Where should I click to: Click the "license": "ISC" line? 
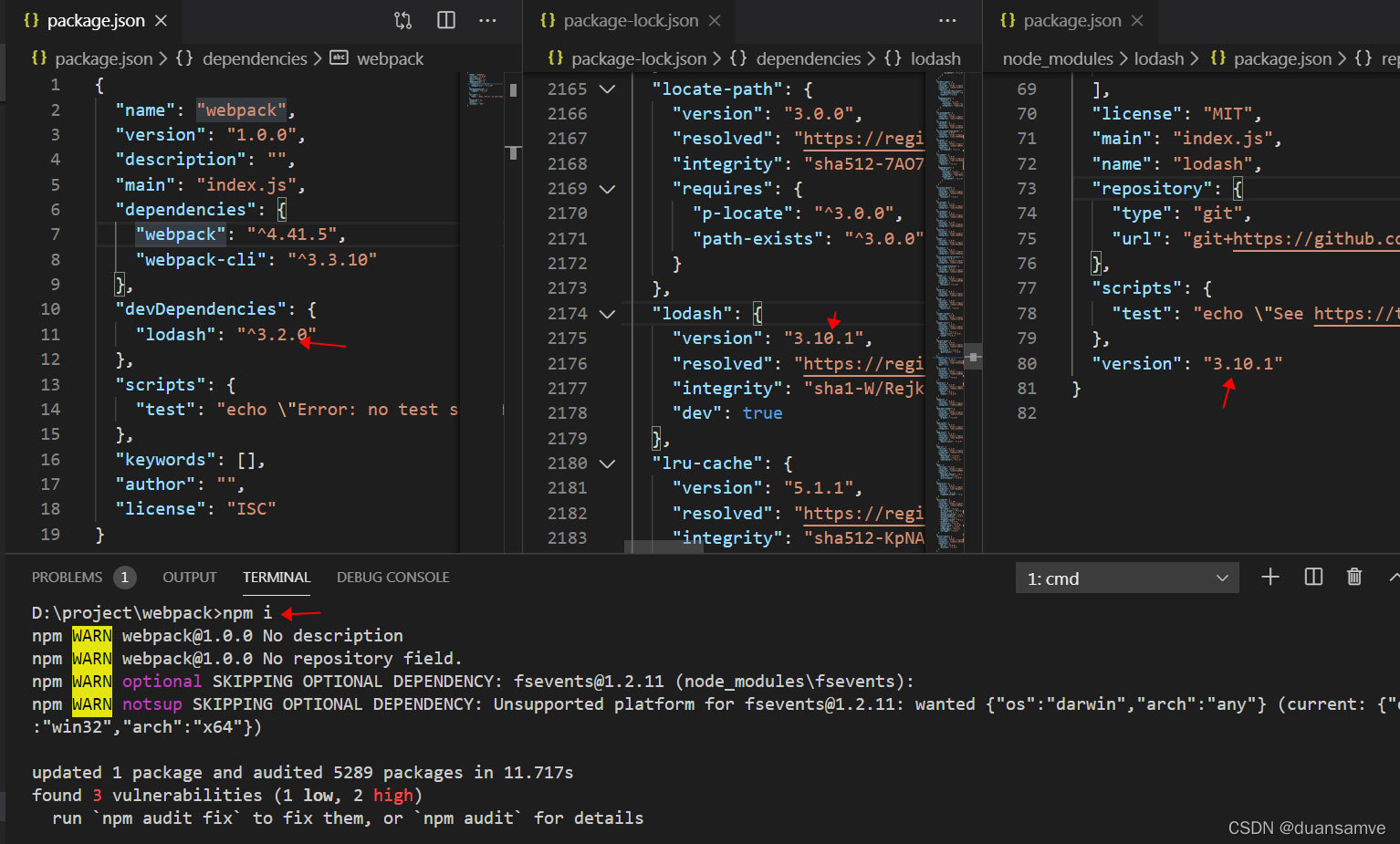195,509
